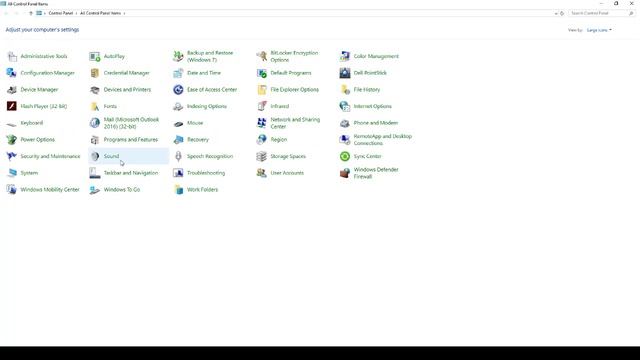Open Speech Recognition icon
Viewport: 640px width, 360px height.
(x=178, y=156)
